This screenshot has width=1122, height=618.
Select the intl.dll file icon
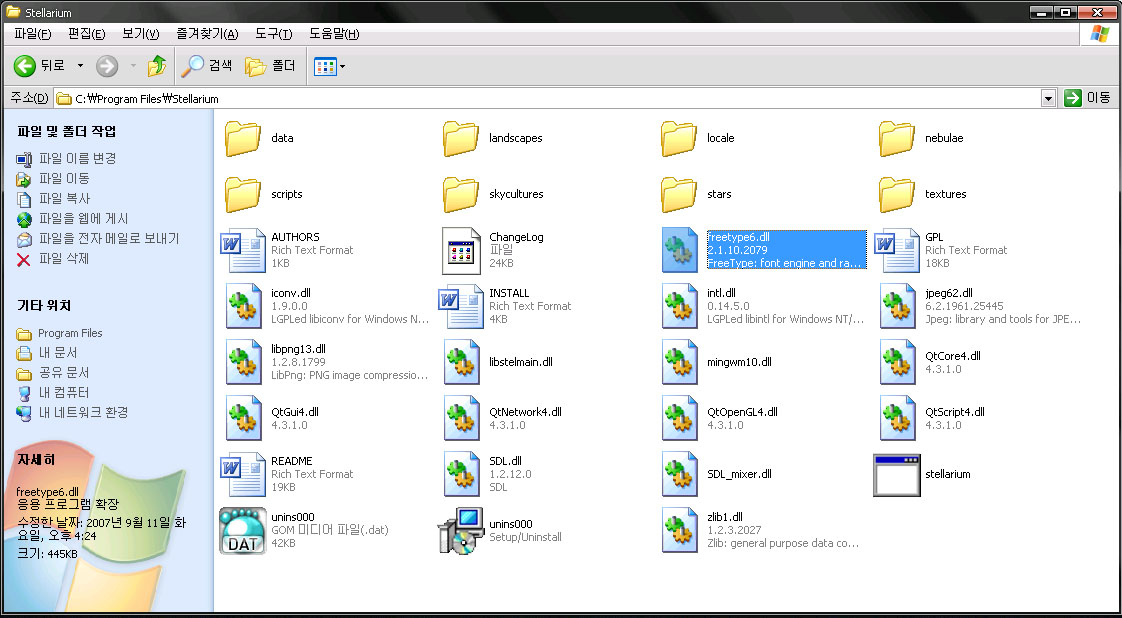coord(679,306)
